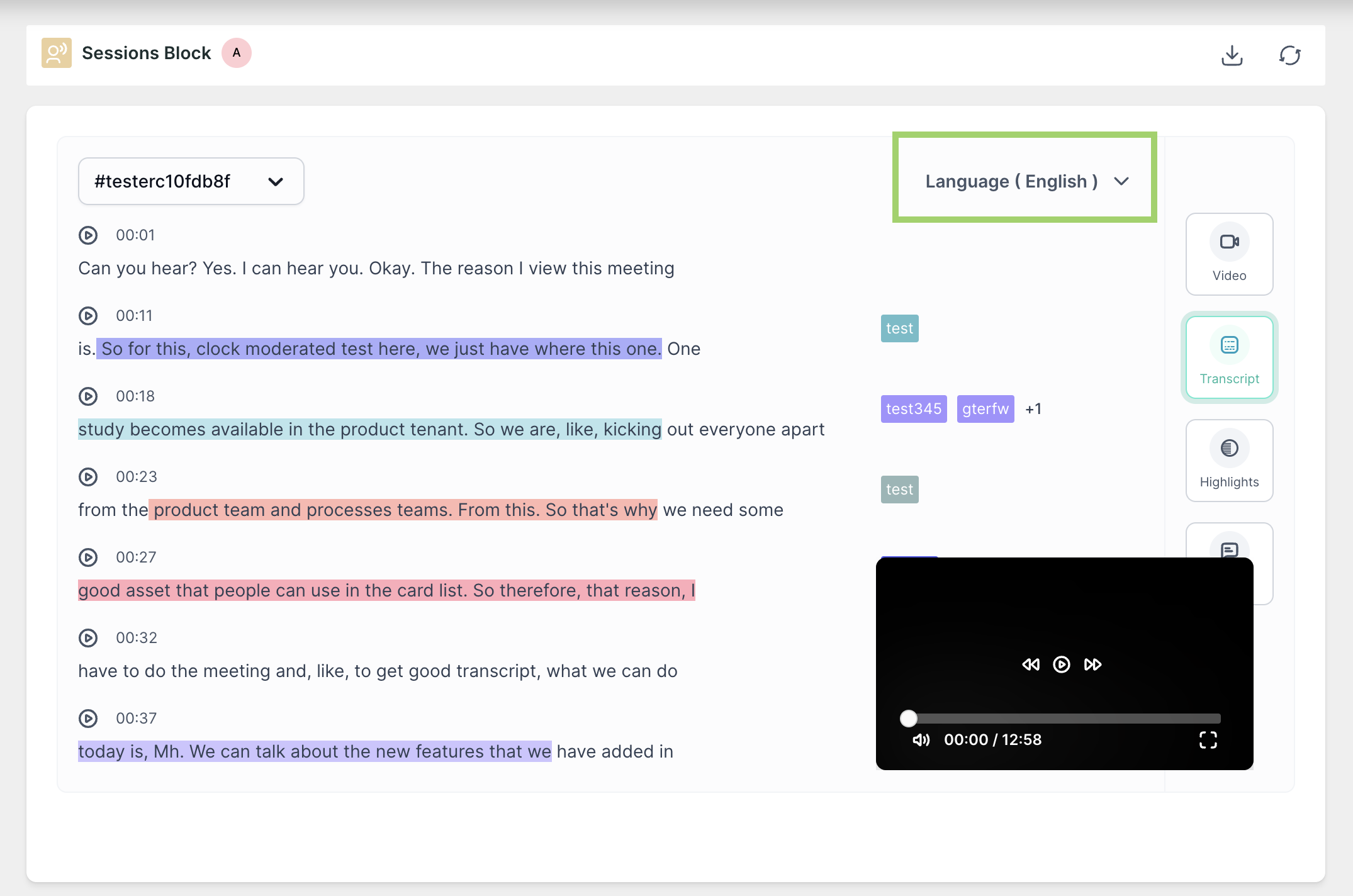This screenshot has height=896, width=1353.
Task: Play transcript segment at 00:27
Action: point(88,557)
